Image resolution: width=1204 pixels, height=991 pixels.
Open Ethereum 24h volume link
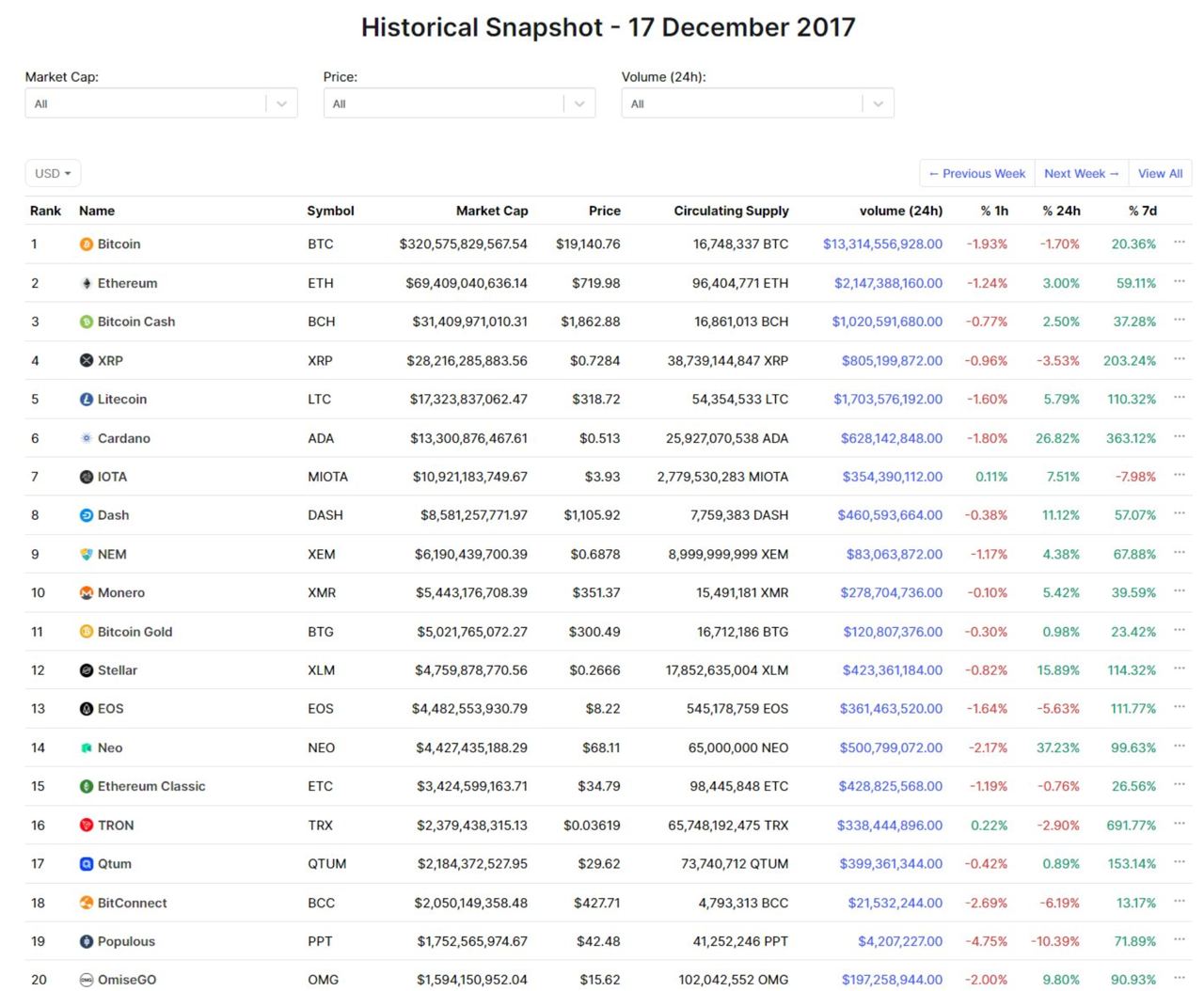(888, 283)
